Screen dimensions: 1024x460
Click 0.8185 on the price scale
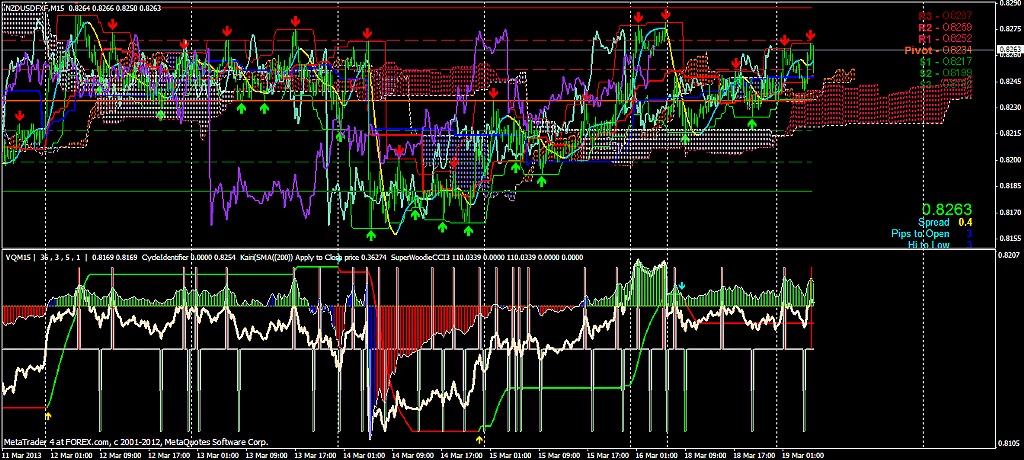pos(1010,186)
